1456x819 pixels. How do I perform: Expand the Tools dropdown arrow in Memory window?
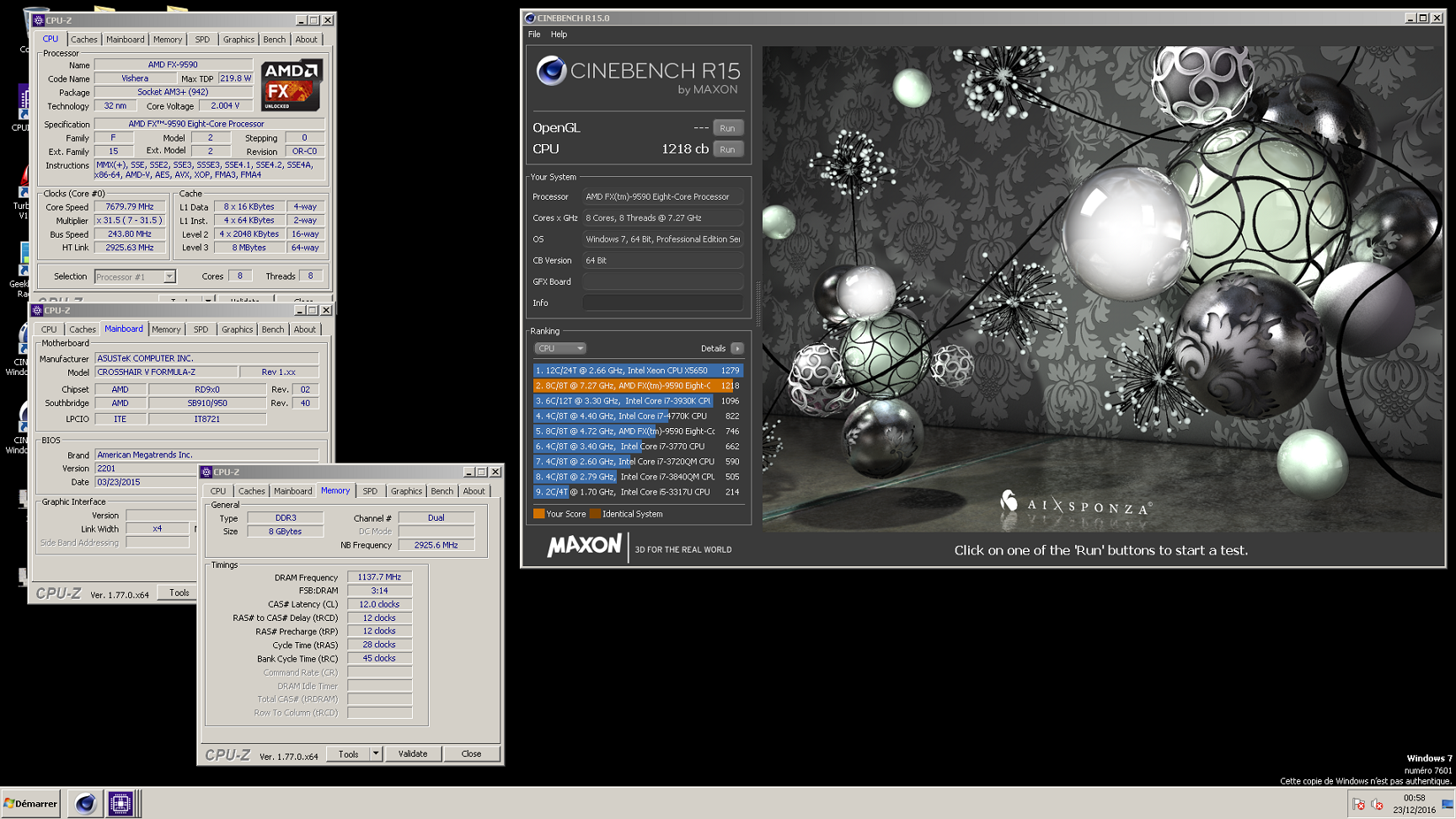tap(376, 754)
